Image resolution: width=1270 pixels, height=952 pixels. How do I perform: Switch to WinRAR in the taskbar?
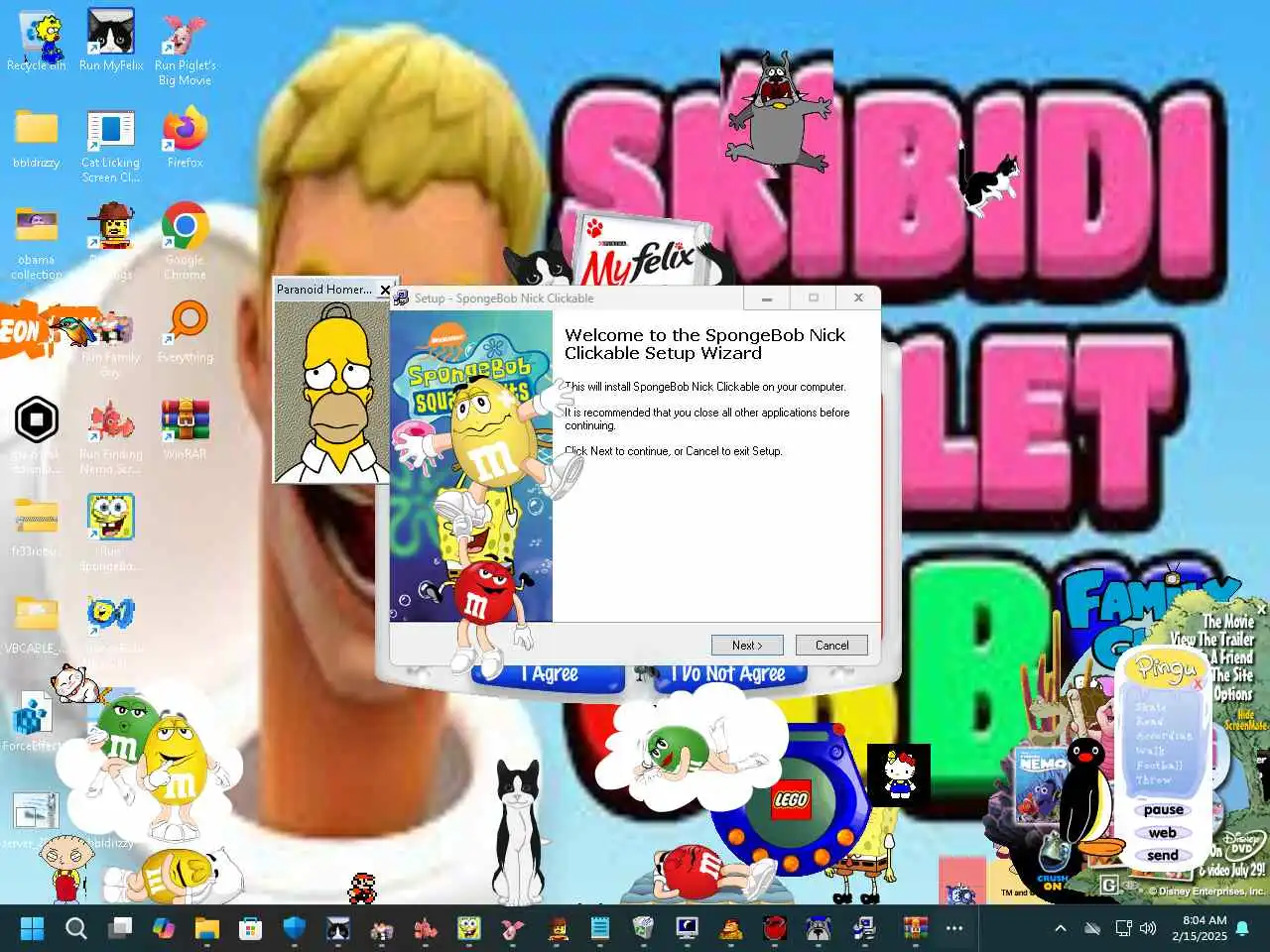point(915,928)
